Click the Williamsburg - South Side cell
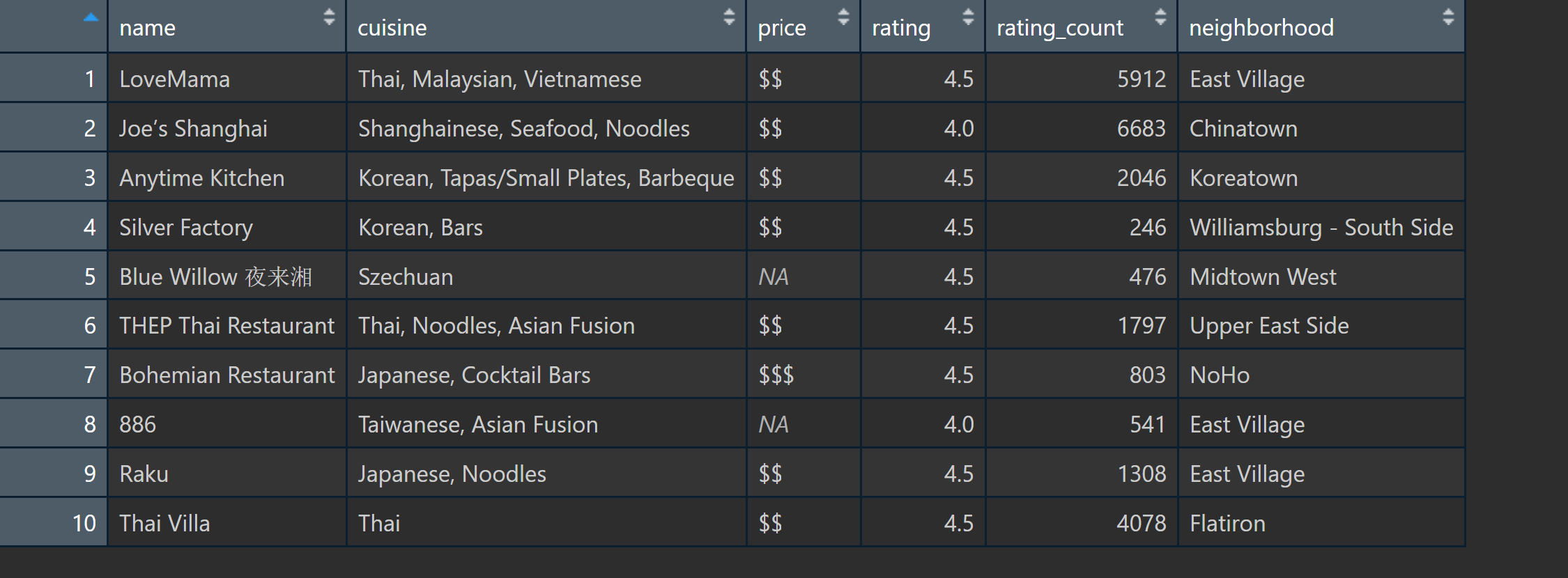Screen dimensions: 1568x578 pos(1321,228)
